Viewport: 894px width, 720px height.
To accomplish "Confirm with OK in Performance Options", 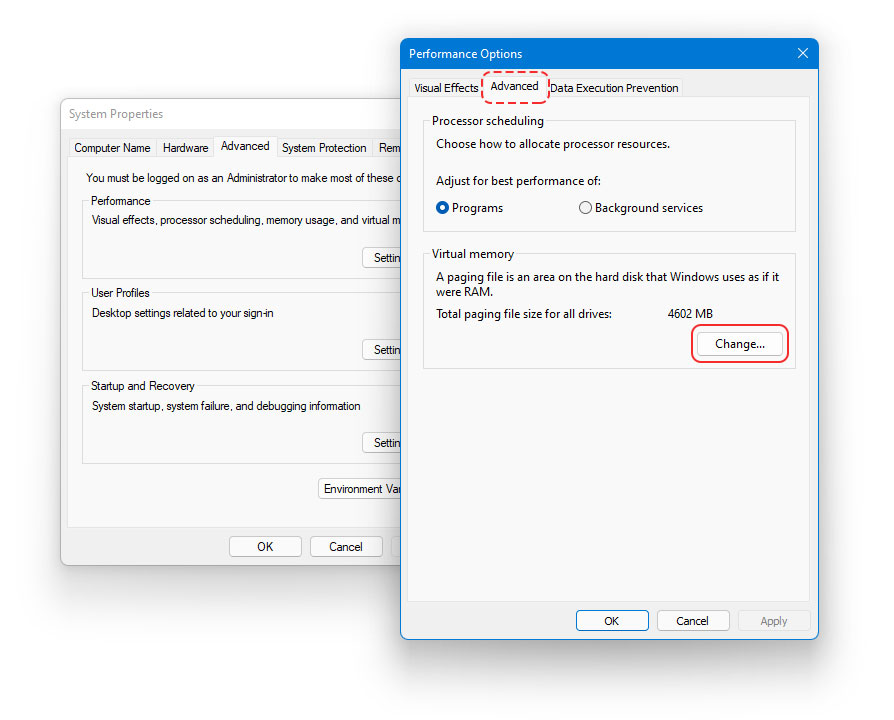I will [612, 620].
